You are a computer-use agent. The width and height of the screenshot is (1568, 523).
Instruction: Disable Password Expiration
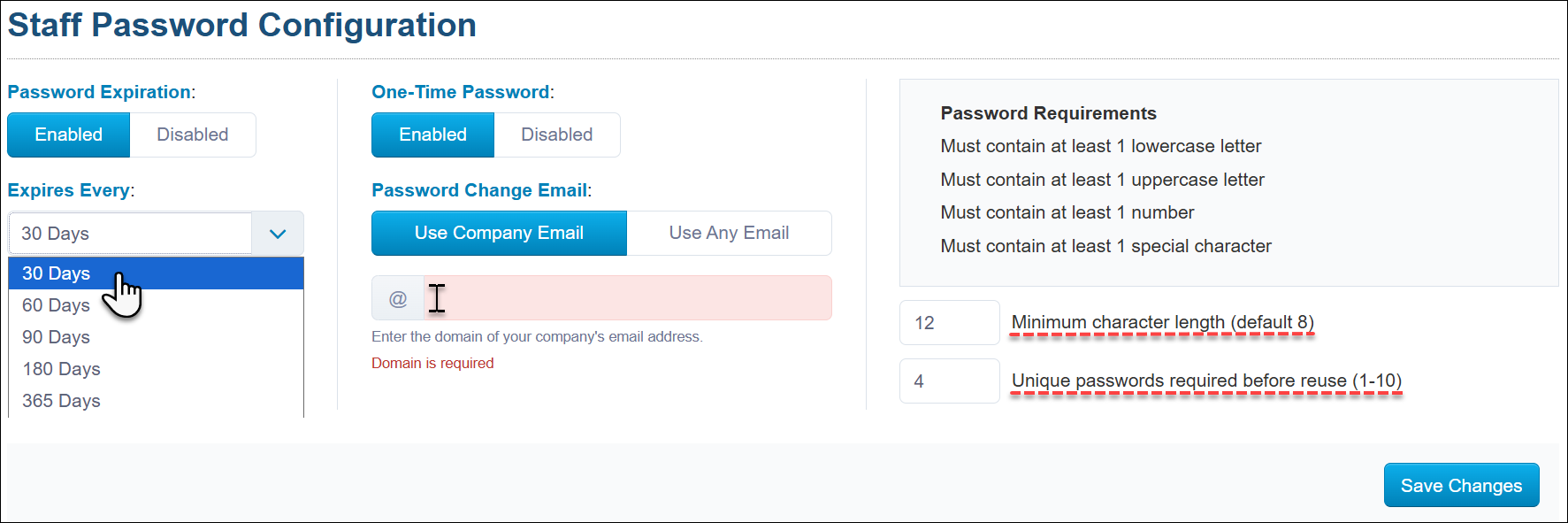coord(193,135)
